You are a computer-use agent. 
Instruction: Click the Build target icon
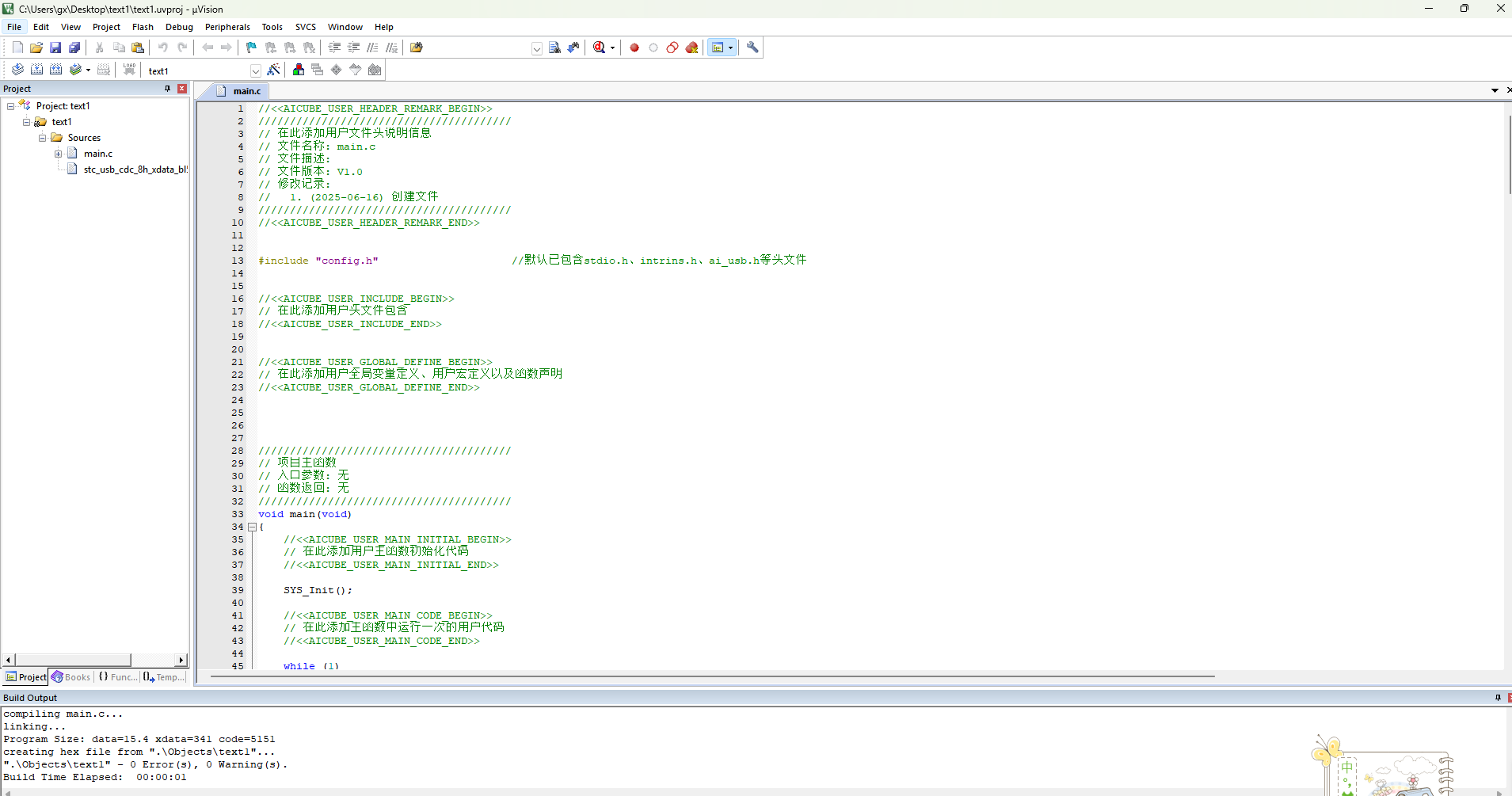(36, 70)
